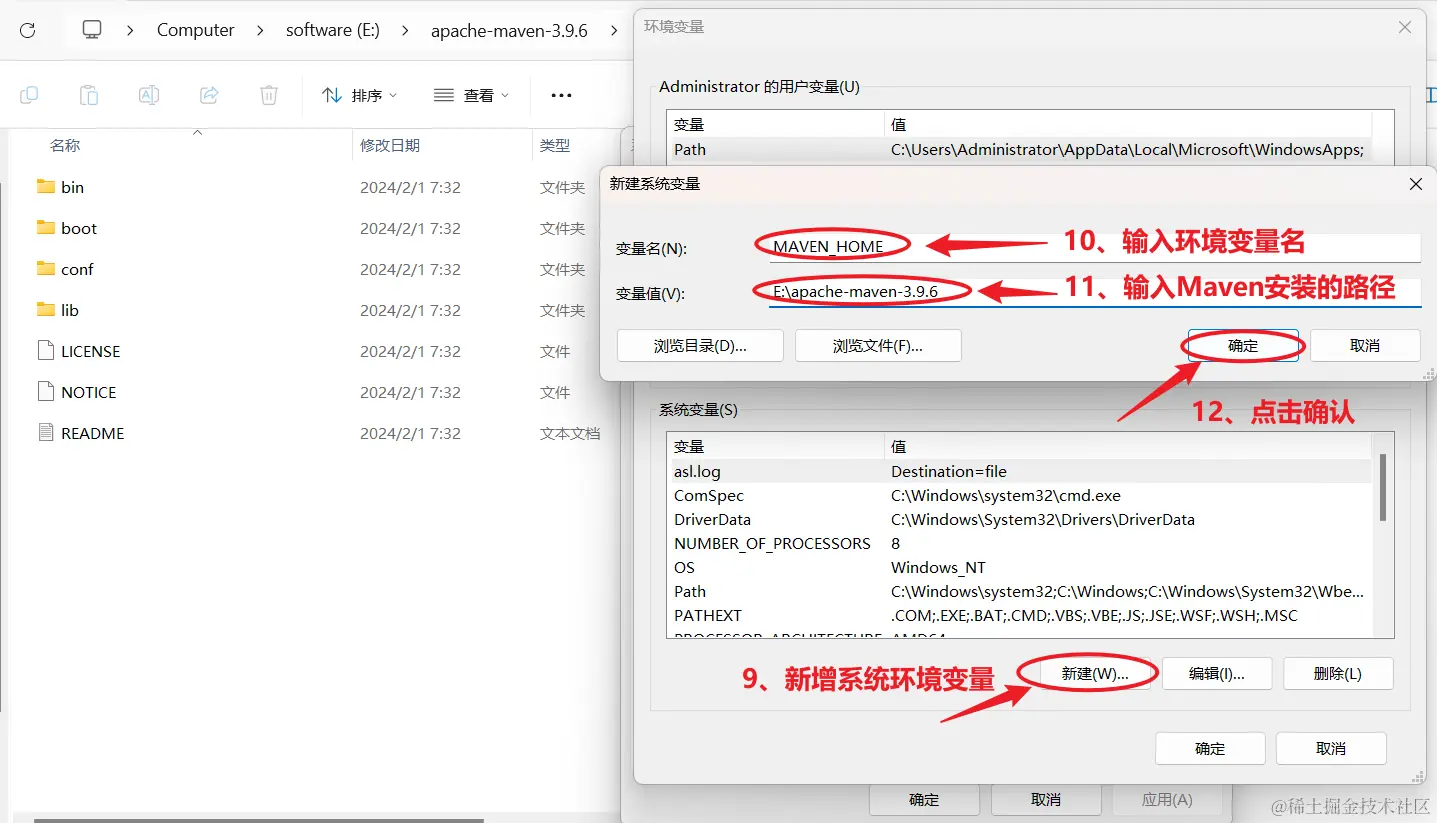The height and width of the screenshot is (823, 1437).
Task: Click the share icon in Explorer toolbar
Action: (209, 95)
